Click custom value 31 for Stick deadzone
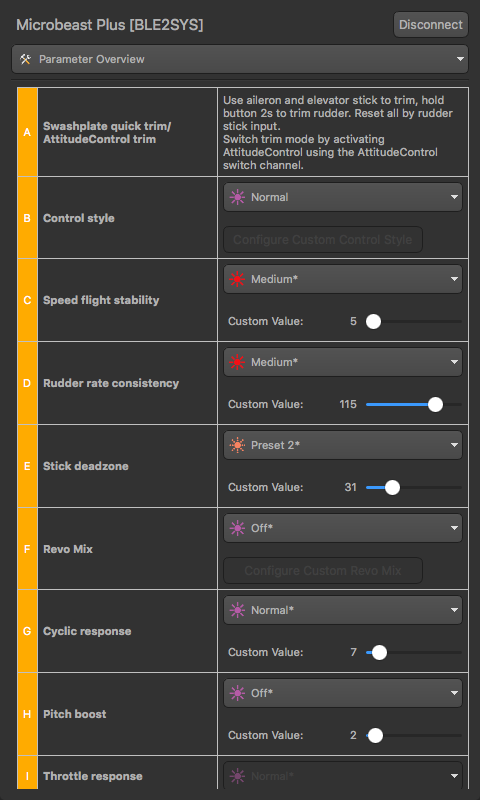This screenshot has height=800, width=480. click(350, 487)
